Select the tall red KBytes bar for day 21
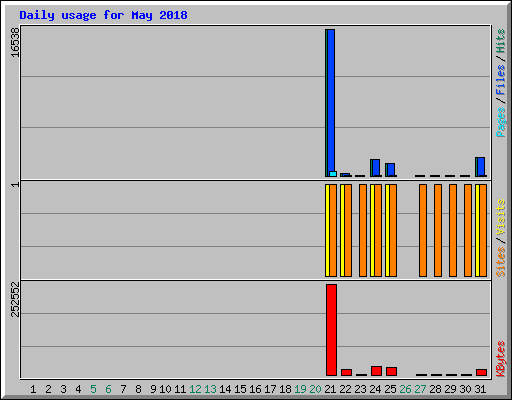The image size is (512, 400). 331,330
